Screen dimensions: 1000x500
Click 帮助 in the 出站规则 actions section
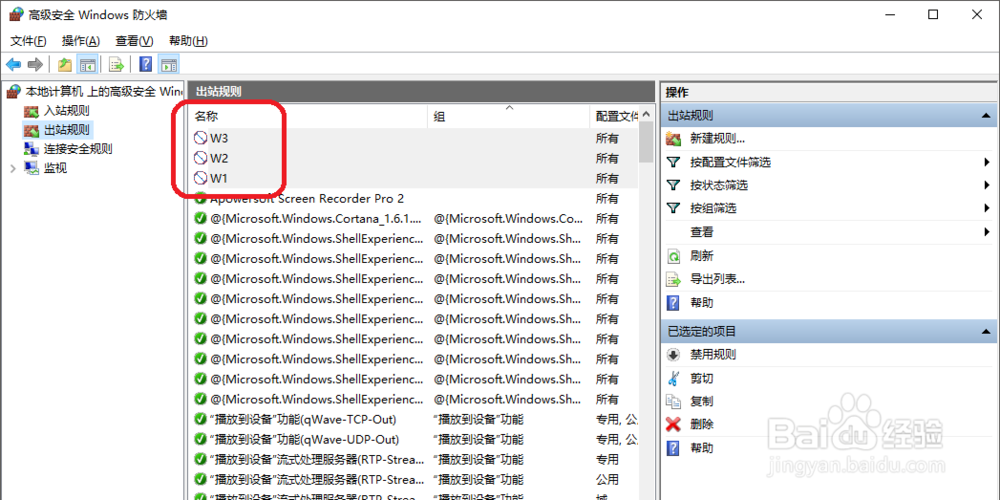coord(702,303)
